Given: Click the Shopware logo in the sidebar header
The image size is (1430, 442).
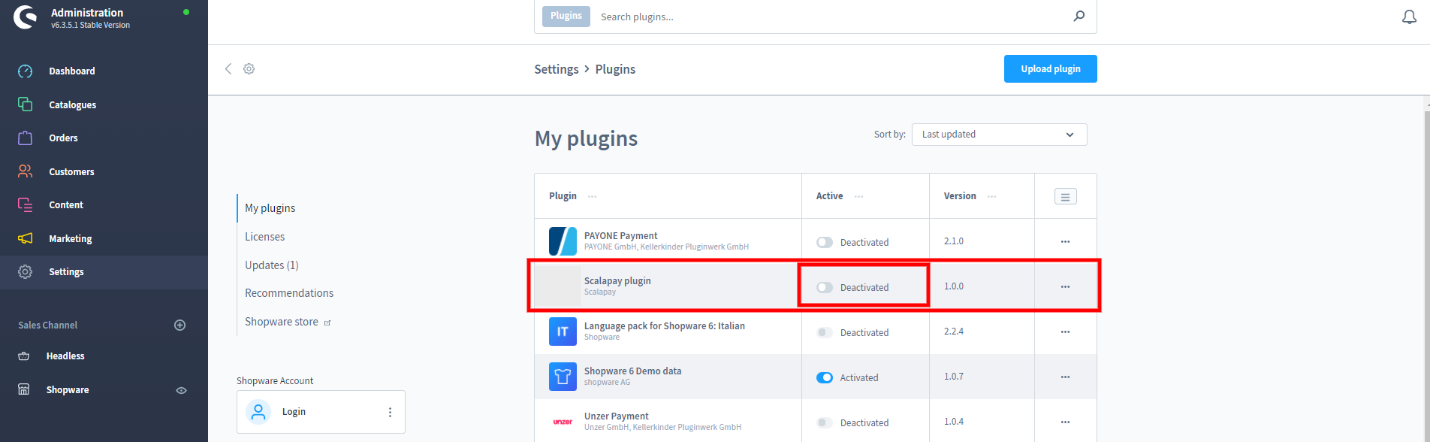Looking at the screenshot, I should pyautogui.click(x=26, y=18).
